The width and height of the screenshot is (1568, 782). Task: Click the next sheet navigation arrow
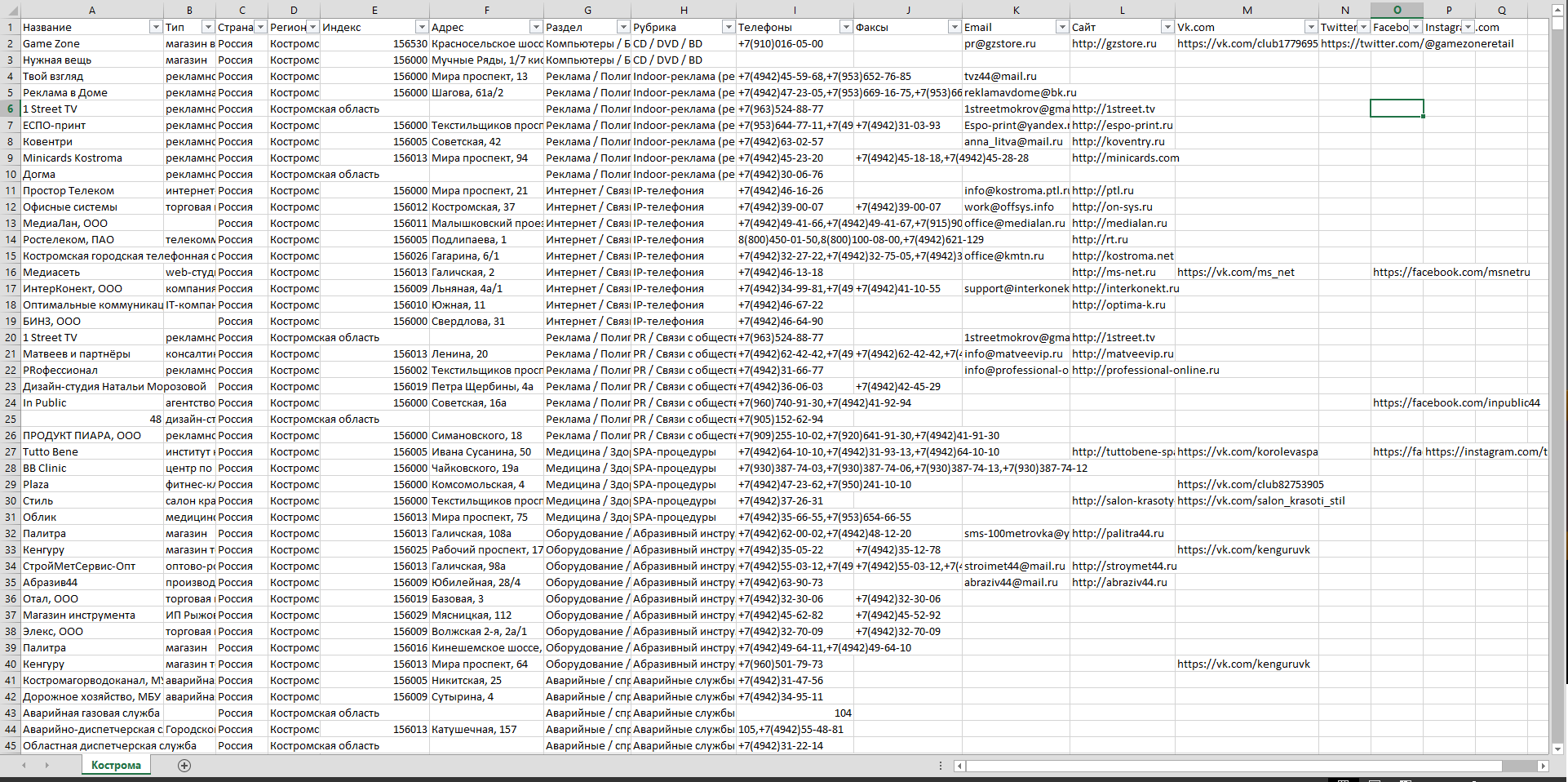click(47, 766)
